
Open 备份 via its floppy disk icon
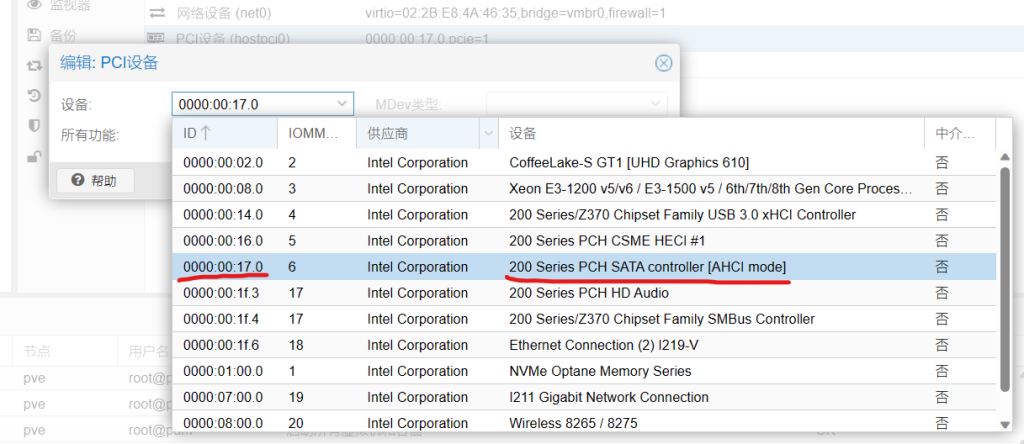click(x=34, y=35)
